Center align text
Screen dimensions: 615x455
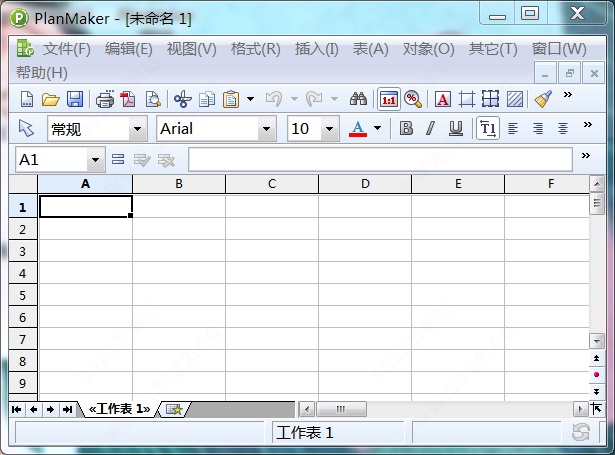(563, 128)
